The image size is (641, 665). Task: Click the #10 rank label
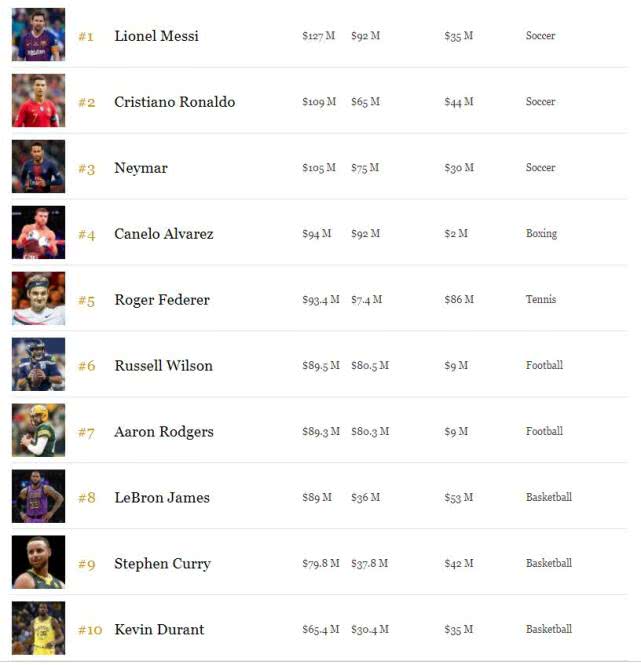pos(90,630)
